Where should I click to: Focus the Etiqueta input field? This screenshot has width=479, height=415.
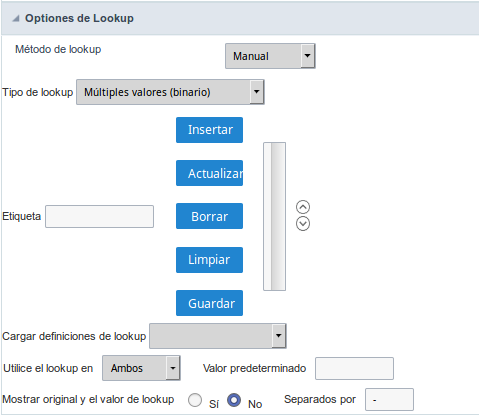pyautogui.click(x=99, y=217)
